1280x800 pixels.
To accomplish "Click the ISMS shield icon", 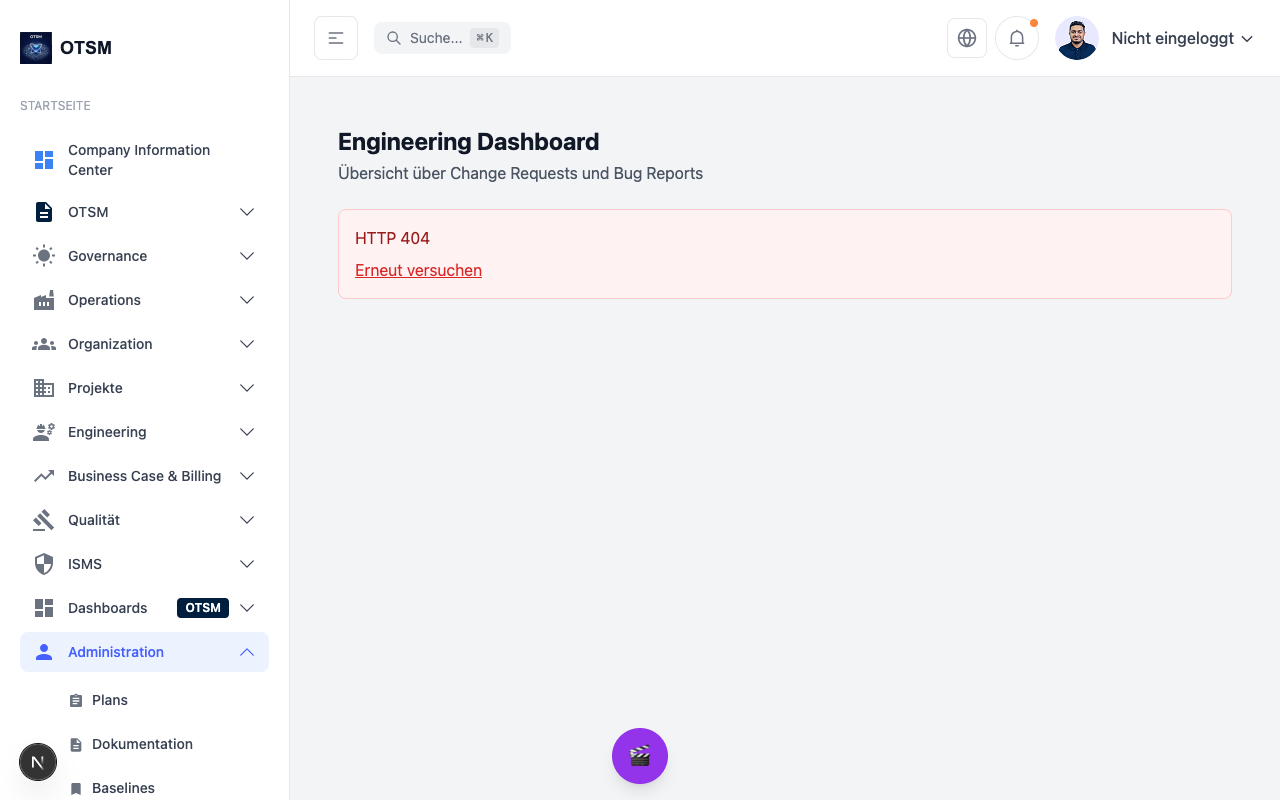I will [x=44, y=564].
